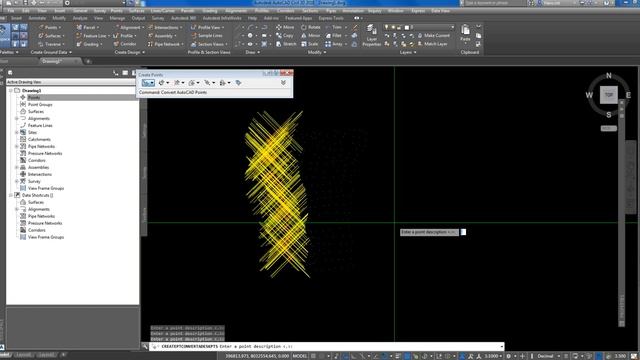
Task: Click the Assembly ribbon tool
Action: (x=162, y=36)
